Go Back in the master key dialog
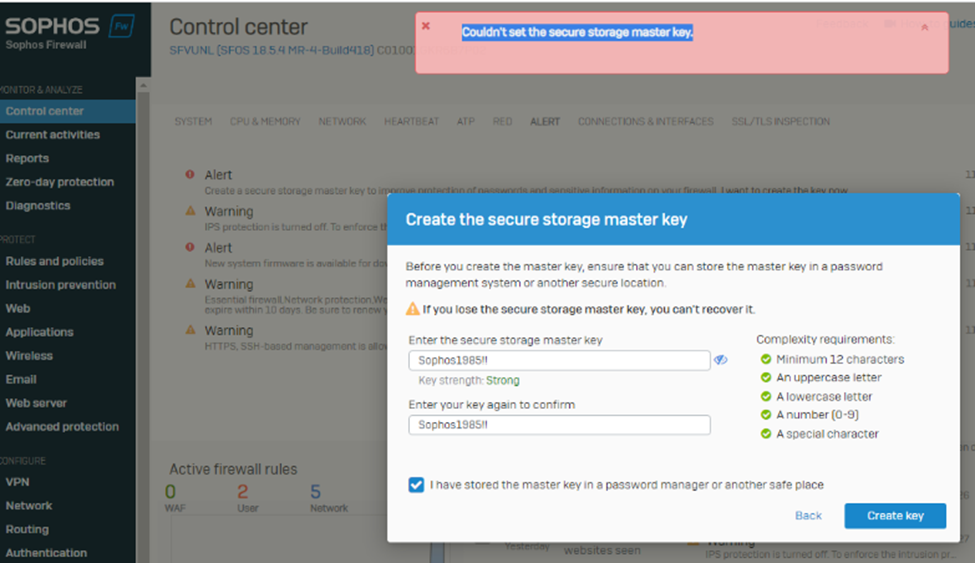Viewport: 975px width, 563px height. tap(808, 516)
